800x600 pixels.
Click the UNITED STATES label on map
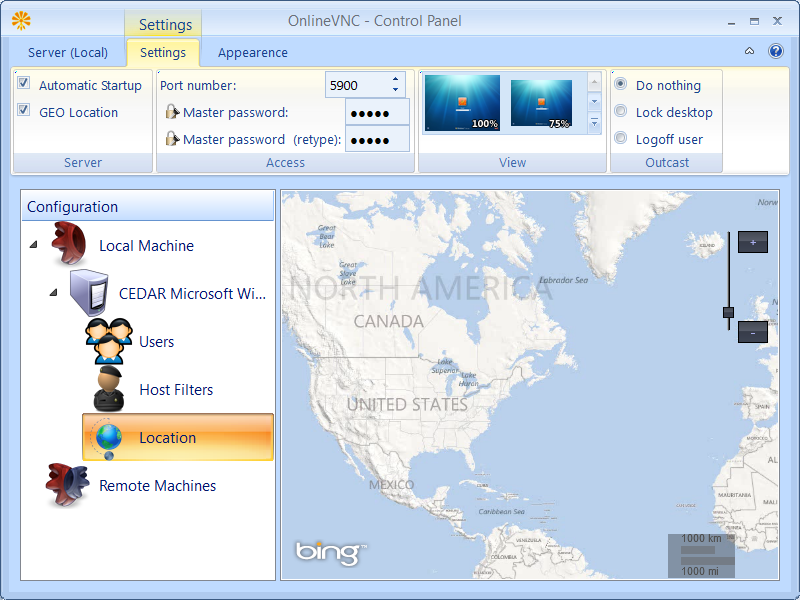(x=407, y=405)
